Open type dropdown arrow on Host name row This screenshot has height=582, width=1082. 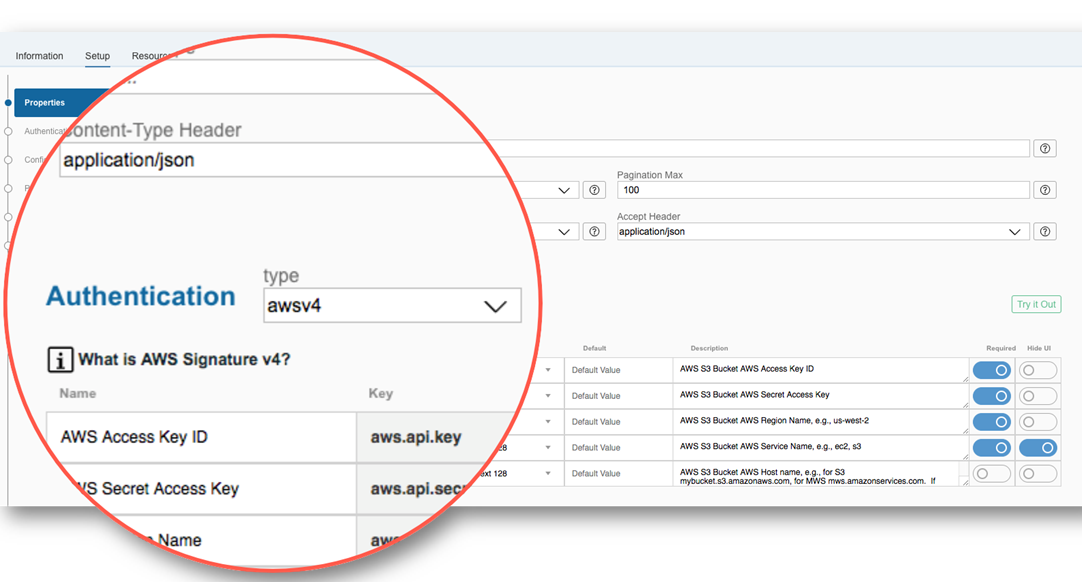coord(548,474)
